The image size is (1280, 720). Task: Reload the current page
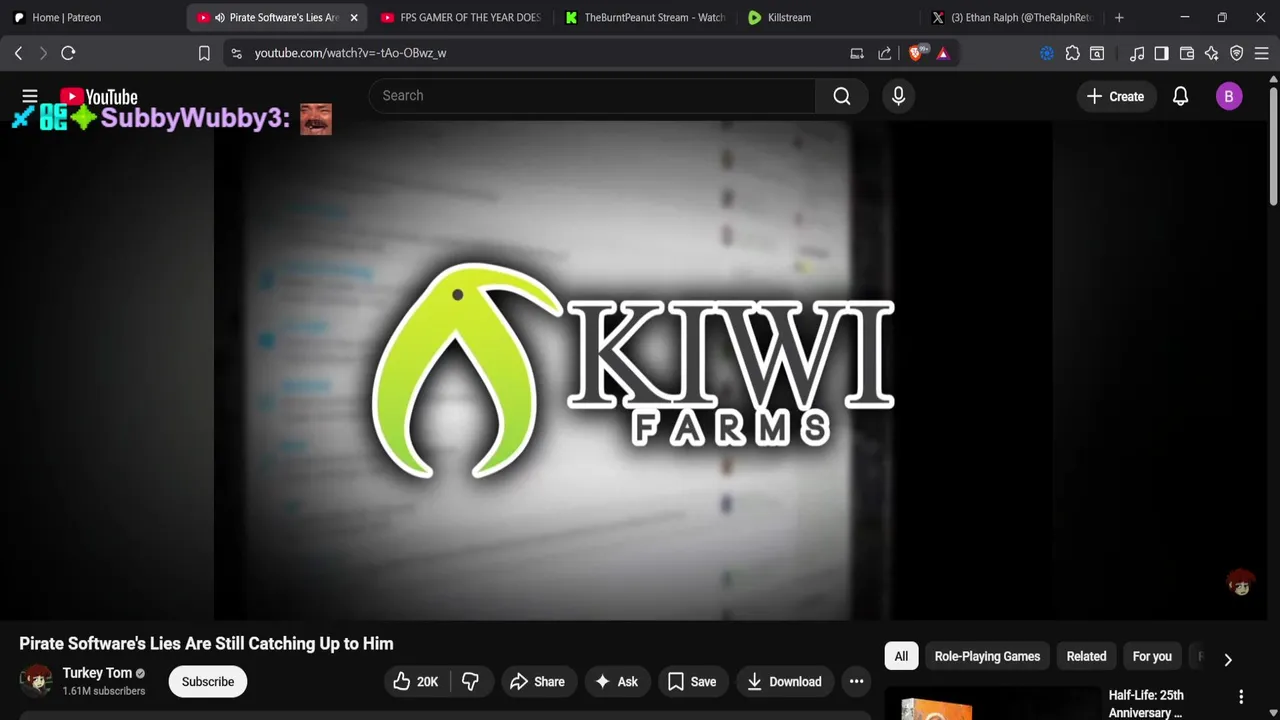click(68, 53)
